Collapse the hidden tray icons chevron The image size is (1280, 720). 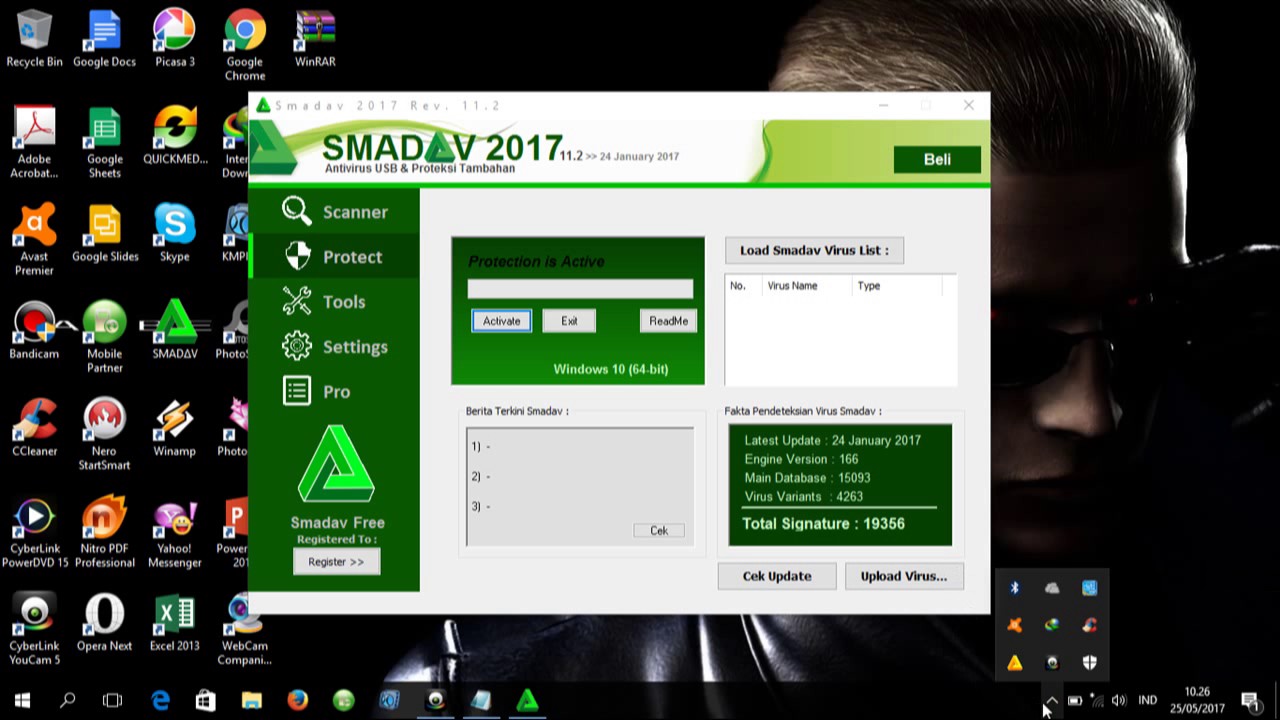tap(1051, 700)
